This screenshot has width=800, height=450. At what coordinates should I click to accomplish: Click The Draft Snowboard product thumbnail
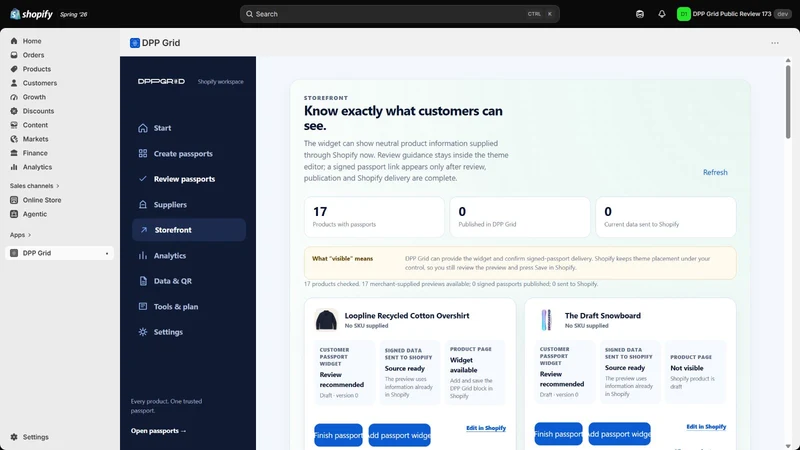tap(546, 320)
